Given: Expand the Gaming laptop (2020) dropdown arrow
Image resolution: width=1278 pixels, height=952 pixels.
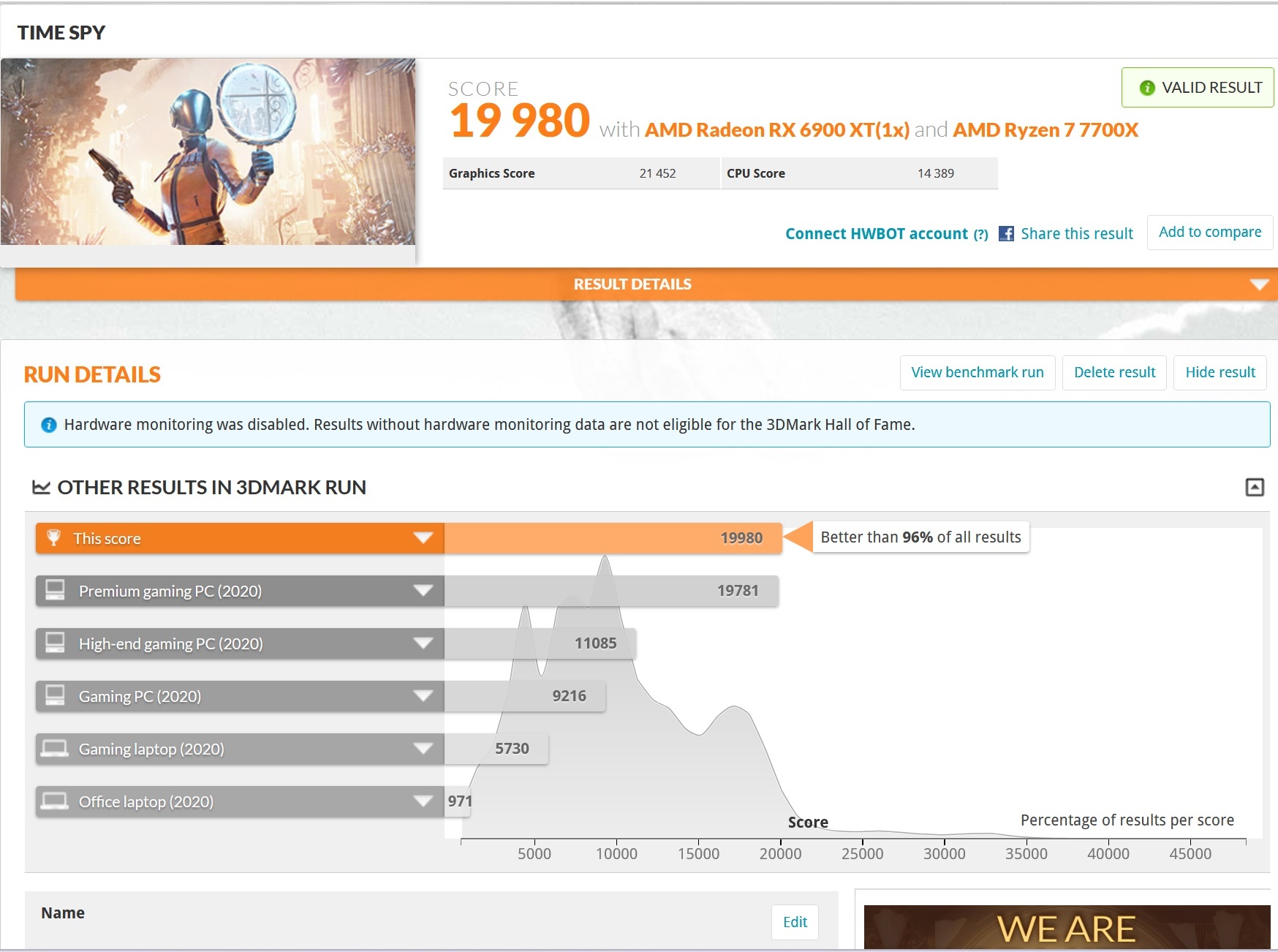Looking at the screenshot, I should pyautogui.click(x=423, y=749).
